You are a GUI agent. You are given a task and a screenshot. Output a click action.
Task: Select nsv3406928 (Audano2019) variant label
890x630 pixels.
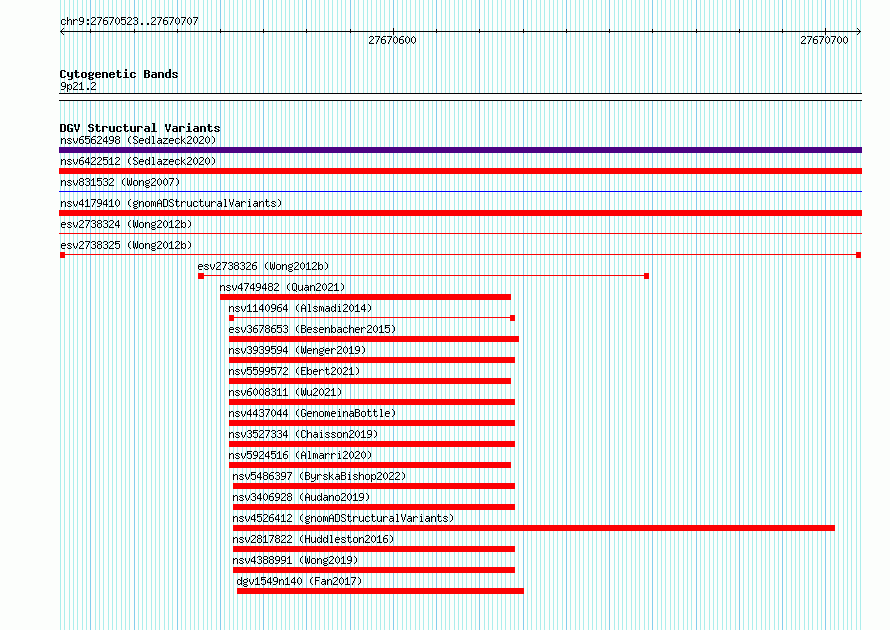point(301,497)
